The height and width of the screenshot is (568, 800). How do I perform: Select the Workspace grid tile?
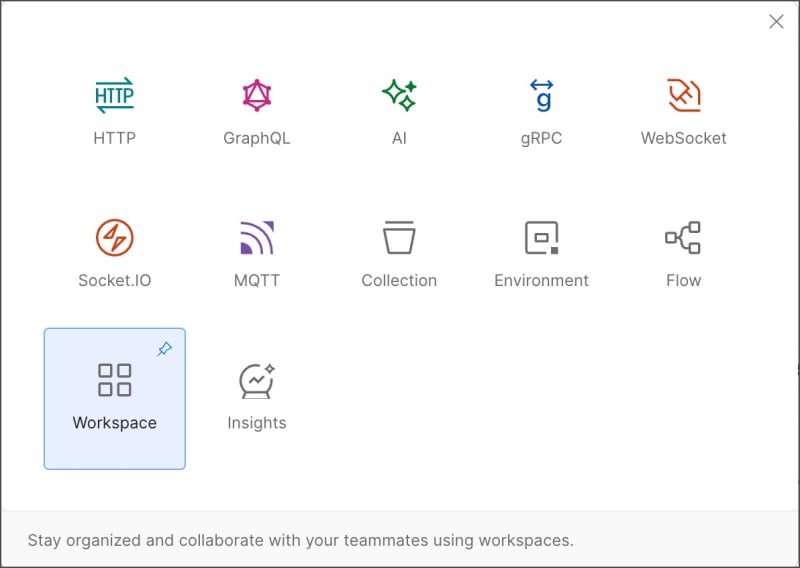[114, 399]
